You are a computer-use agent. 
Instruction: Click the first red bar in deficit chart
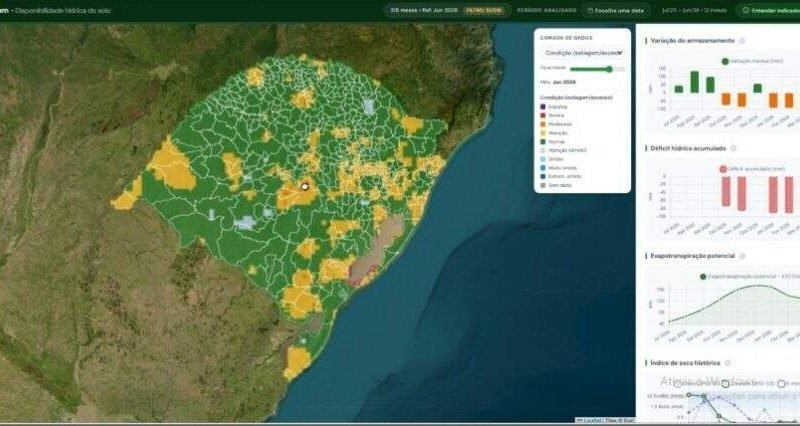[726, 191]
